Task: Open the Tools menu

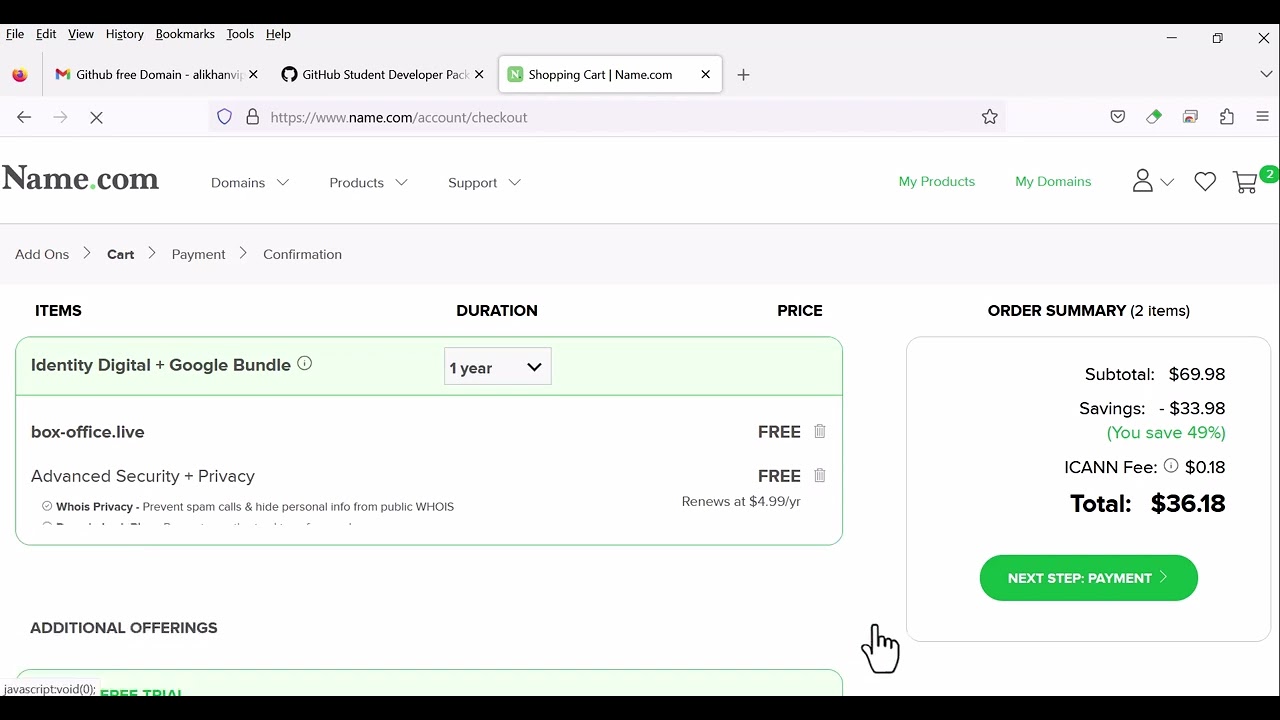Action: coord(240,34)
